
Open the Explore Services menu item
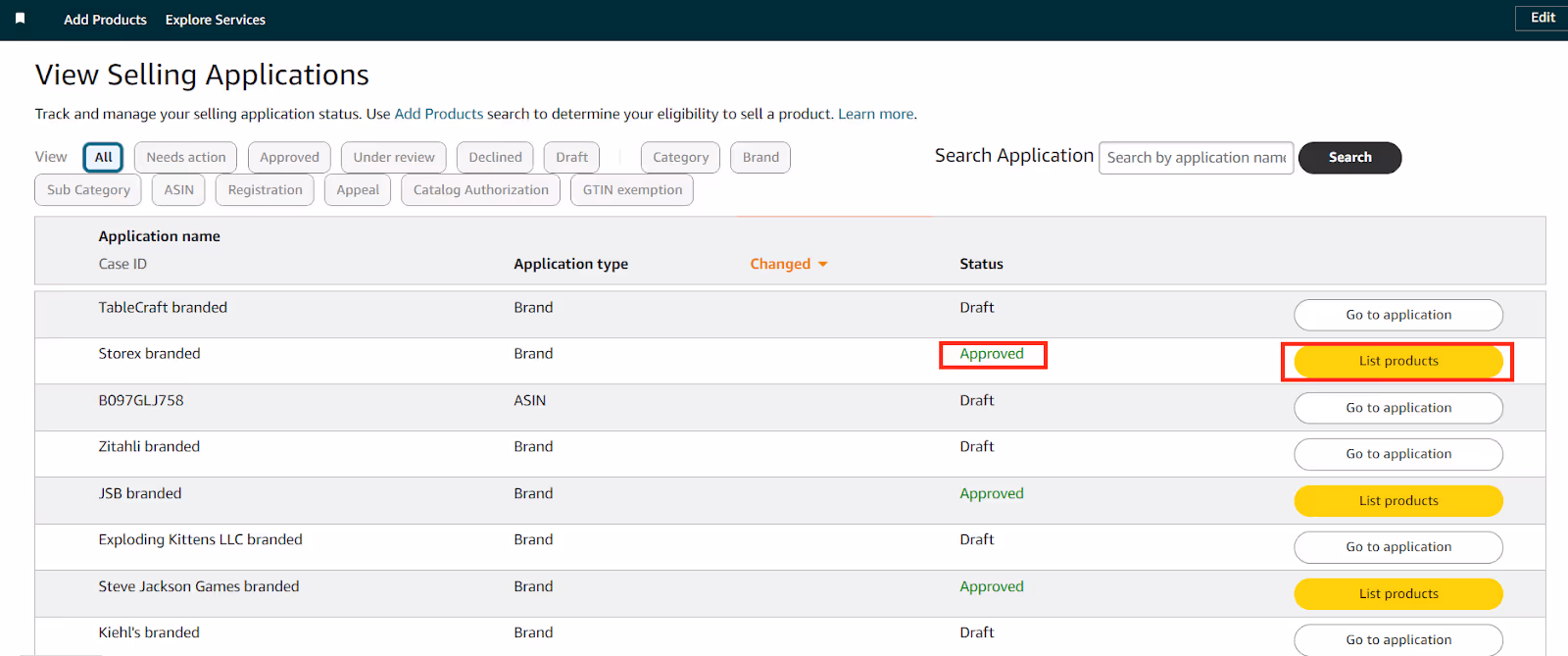215,20
